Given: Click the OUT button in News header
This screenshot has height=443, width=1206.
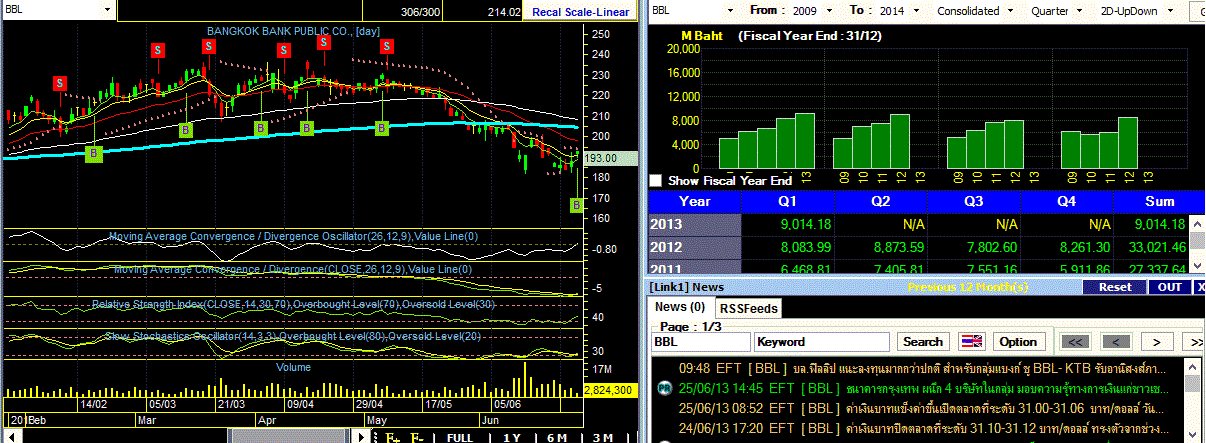Looking at the screenshot, I should pos(1168,287).
